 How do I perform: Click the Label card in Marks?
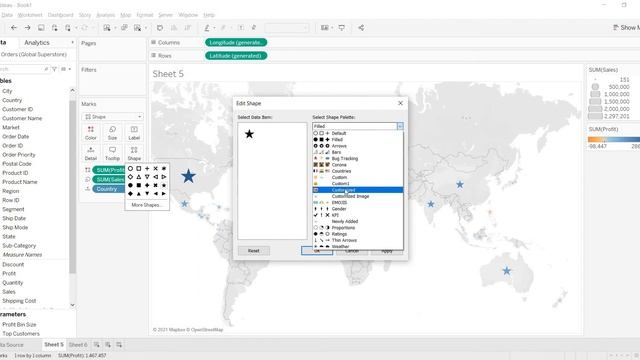coord(134,133)
